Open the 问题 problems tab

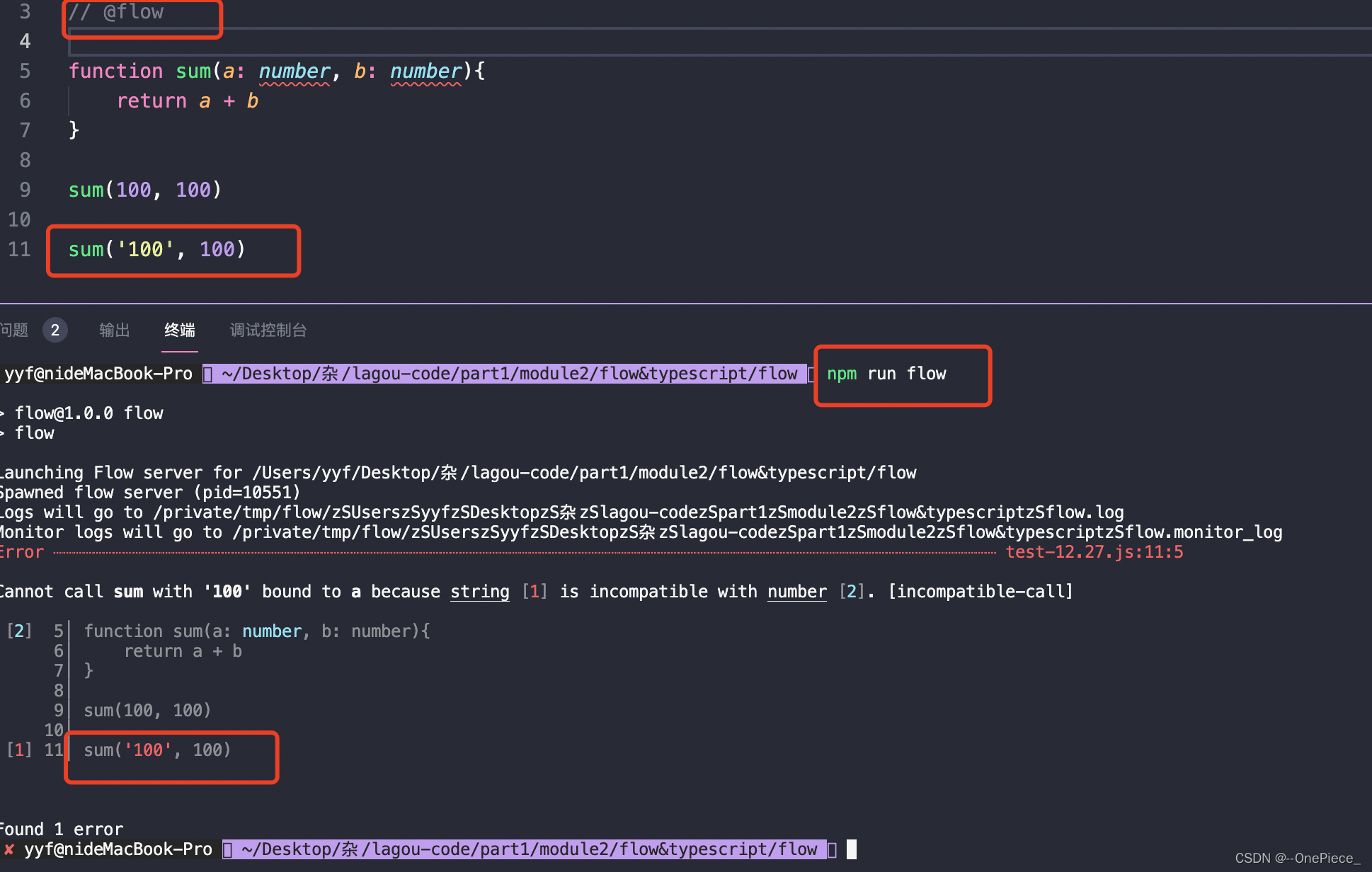click(13, 330)
